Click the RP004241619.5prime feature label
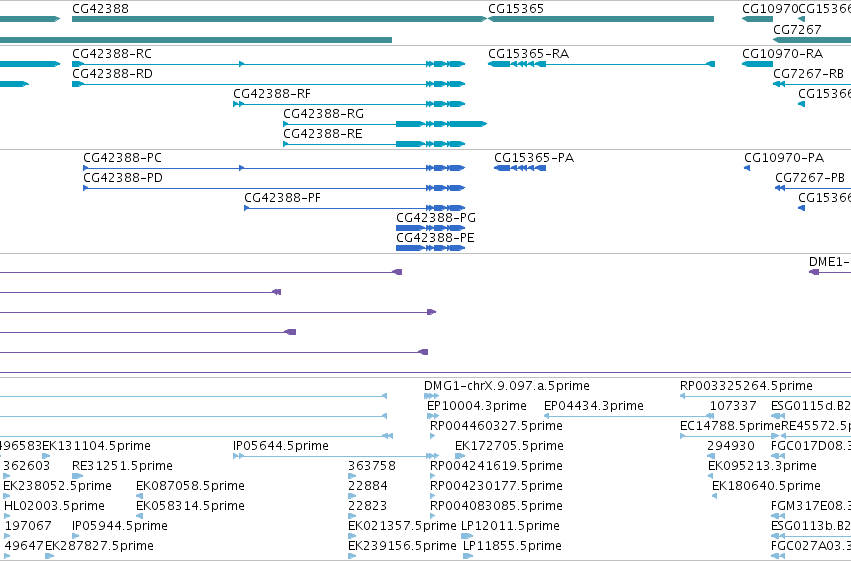 pyautogui.click(x=496, y=466)
